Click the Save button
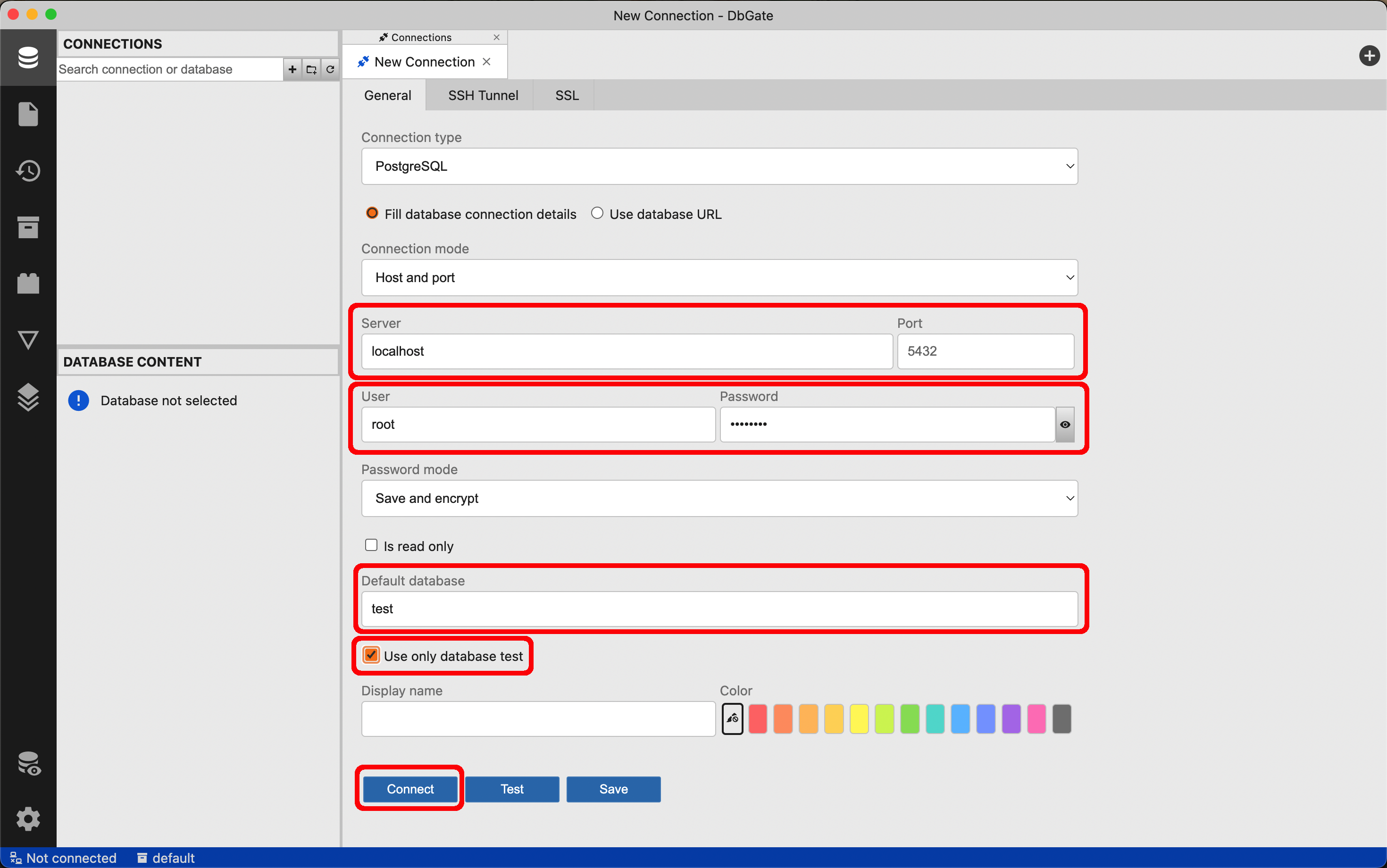1387x868 pixels. [x=613, y=789]
